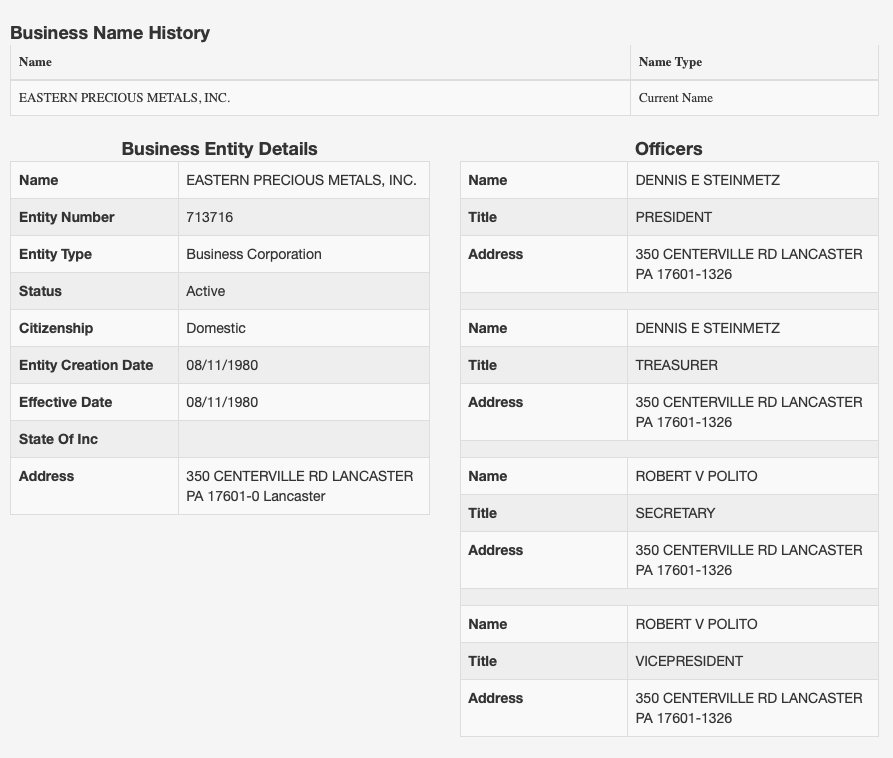Viewport: 893px width, 758px height.
Task: Click the PRESIDENT title value
Action: [x=674, y=217]
